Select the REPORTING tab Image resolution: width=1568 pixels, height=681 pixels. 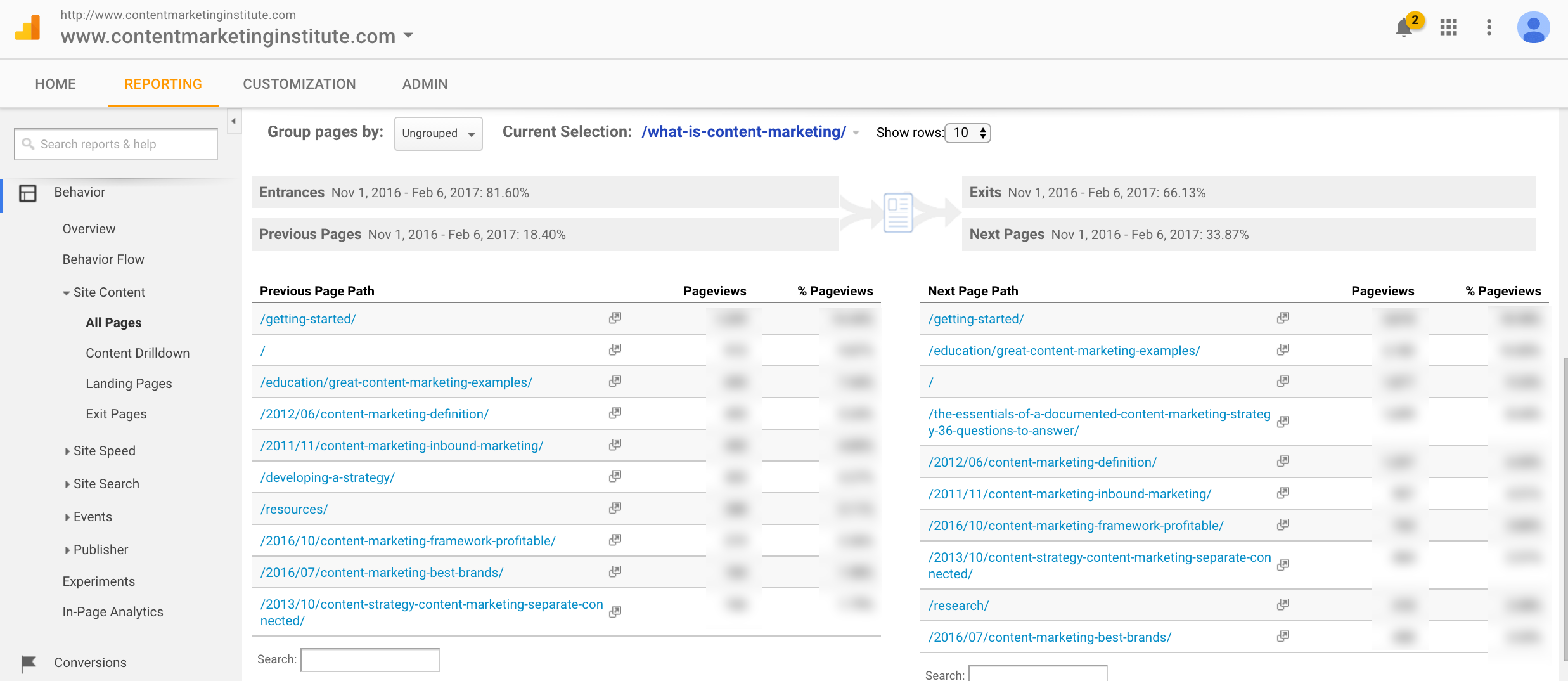(x=163, y=84)
